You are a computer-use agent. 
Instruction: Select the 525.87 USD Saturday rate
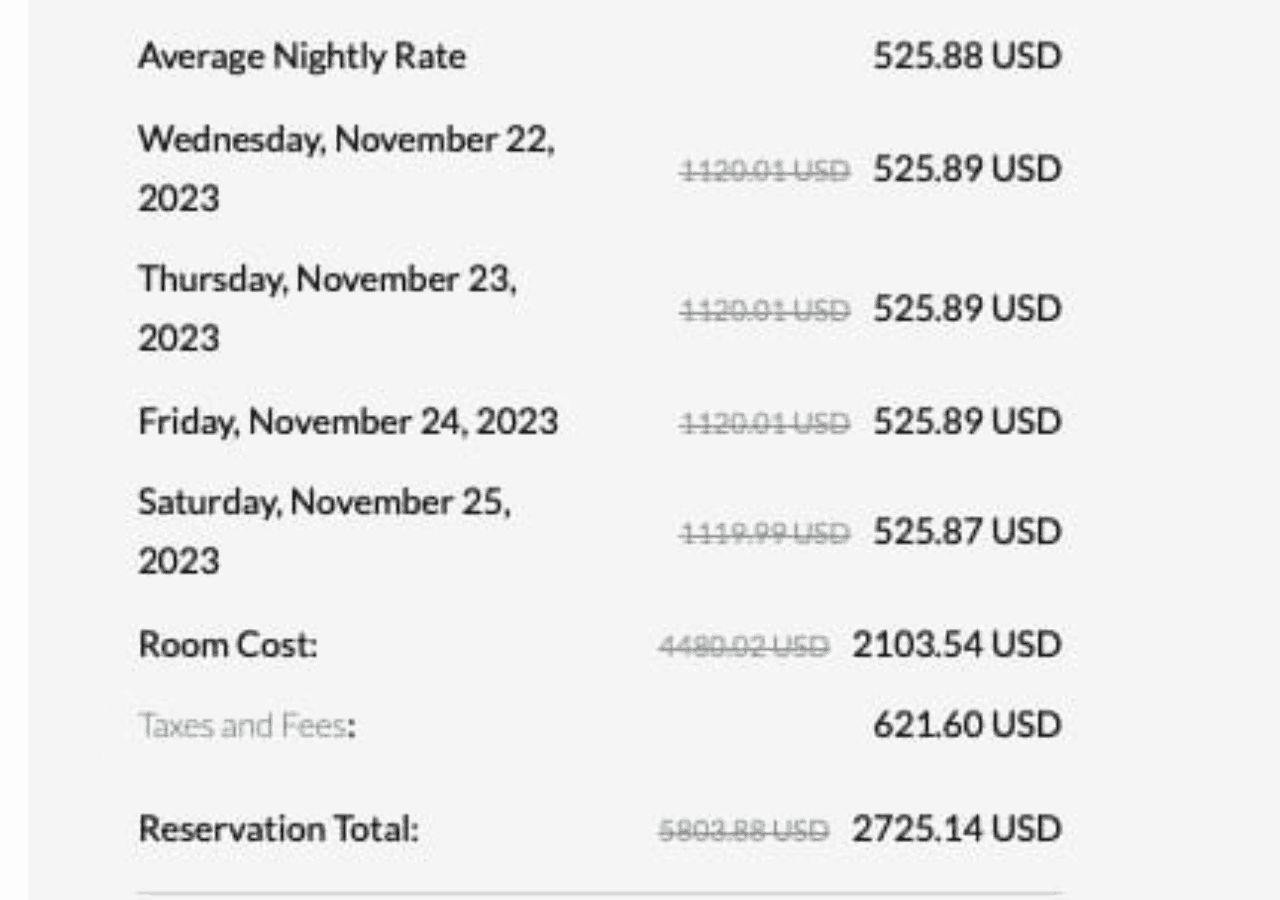tap(966, 532)
